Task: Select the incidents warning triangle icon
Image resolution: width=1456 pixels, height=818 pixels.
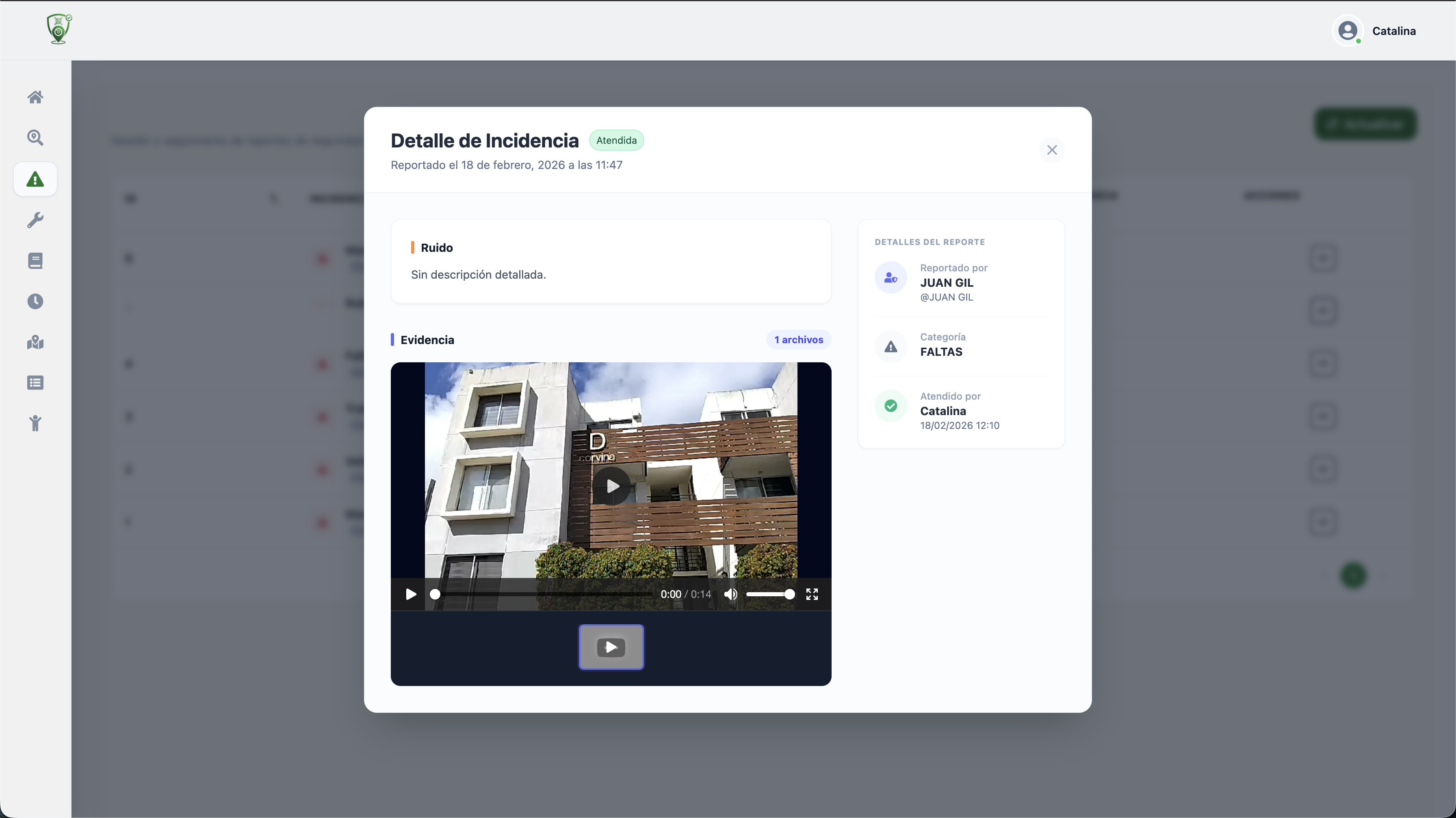Action: (x=35, y=179)
